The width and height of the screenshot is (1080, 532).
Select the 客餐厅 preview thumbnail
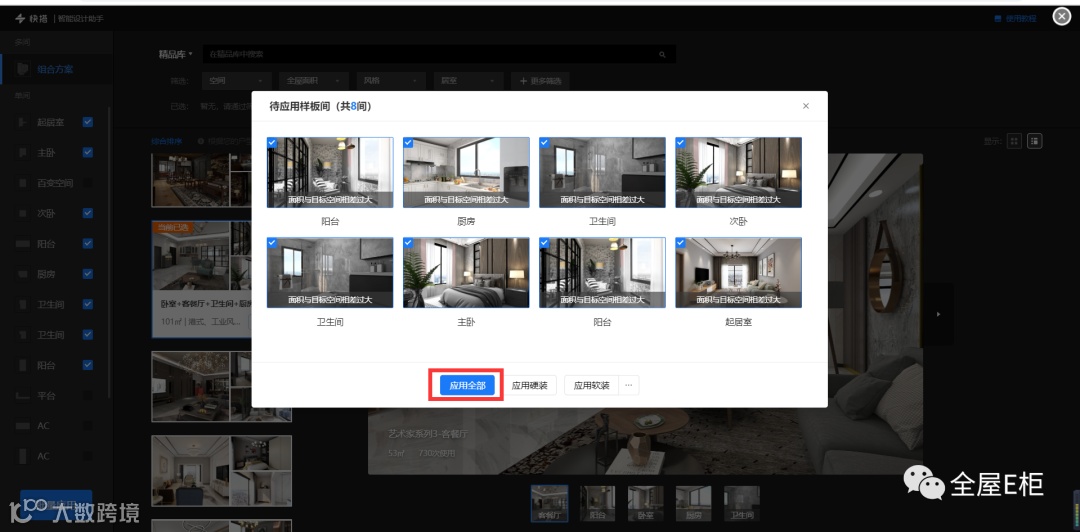(x=550, y=503)
